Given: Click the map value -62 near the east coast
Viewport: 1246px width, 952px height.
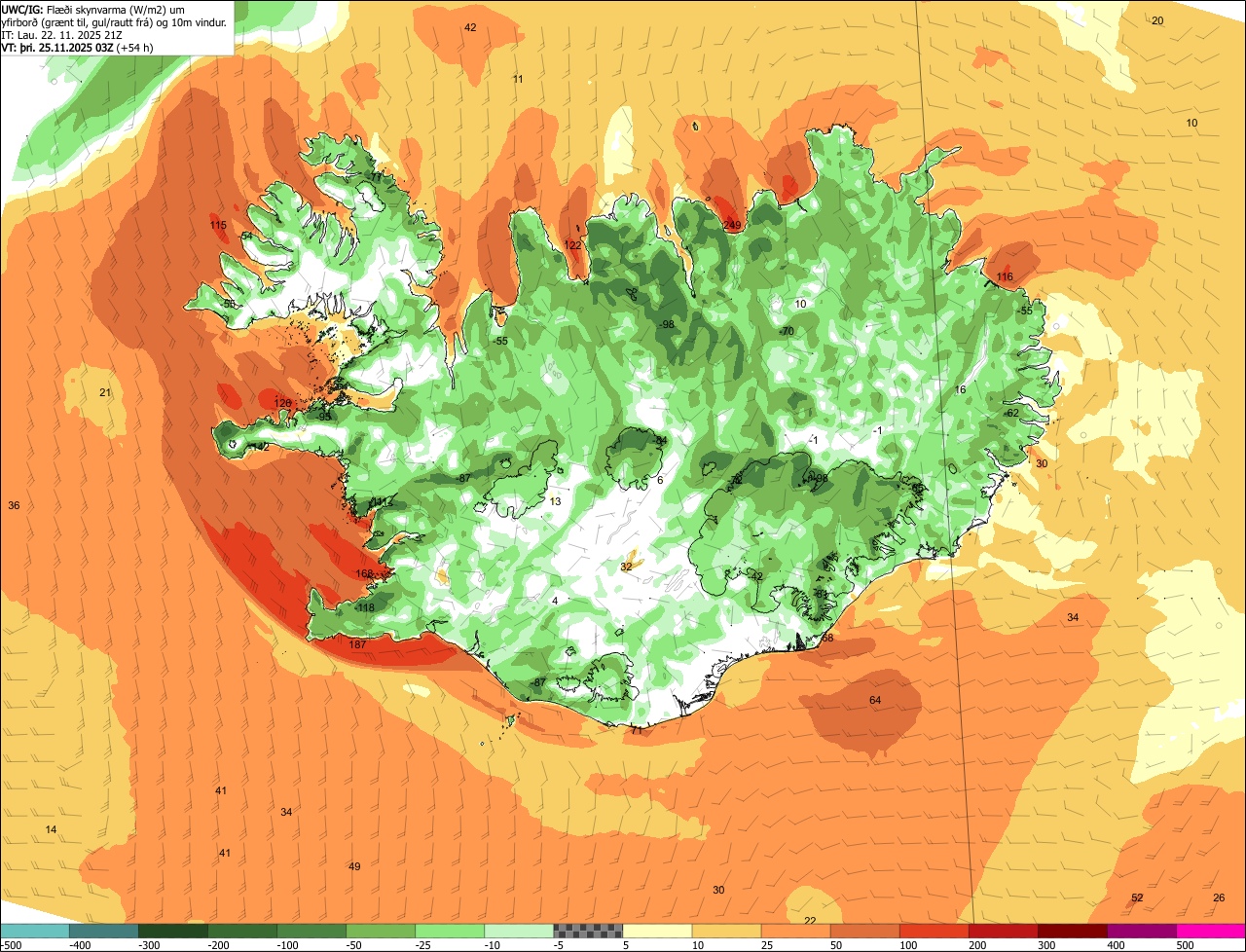Looking at the screenshot, I should tap(1010, 414).
